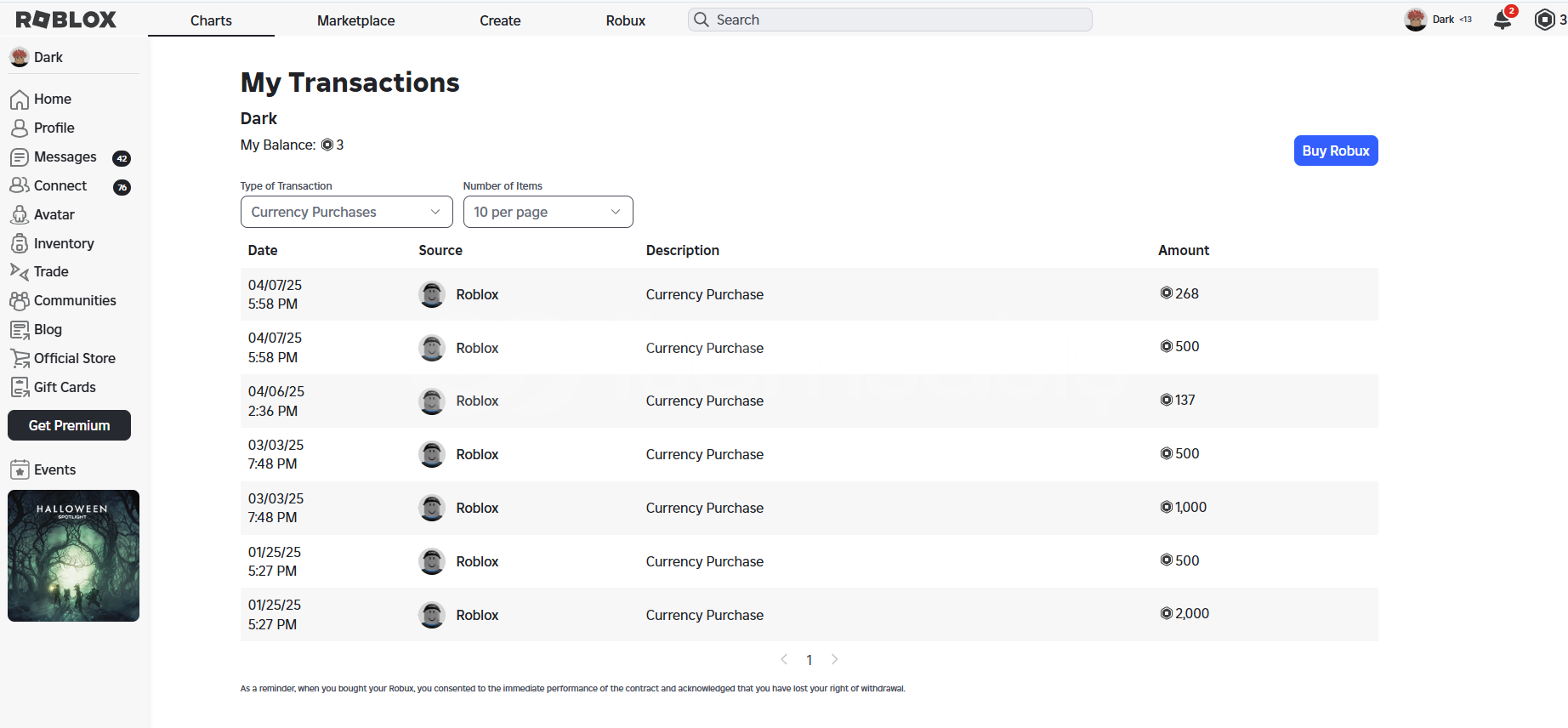Go to next page of transactions
Image resolution: width=1568 pixels, height=728 pixels.
click(x=835, y=660)
